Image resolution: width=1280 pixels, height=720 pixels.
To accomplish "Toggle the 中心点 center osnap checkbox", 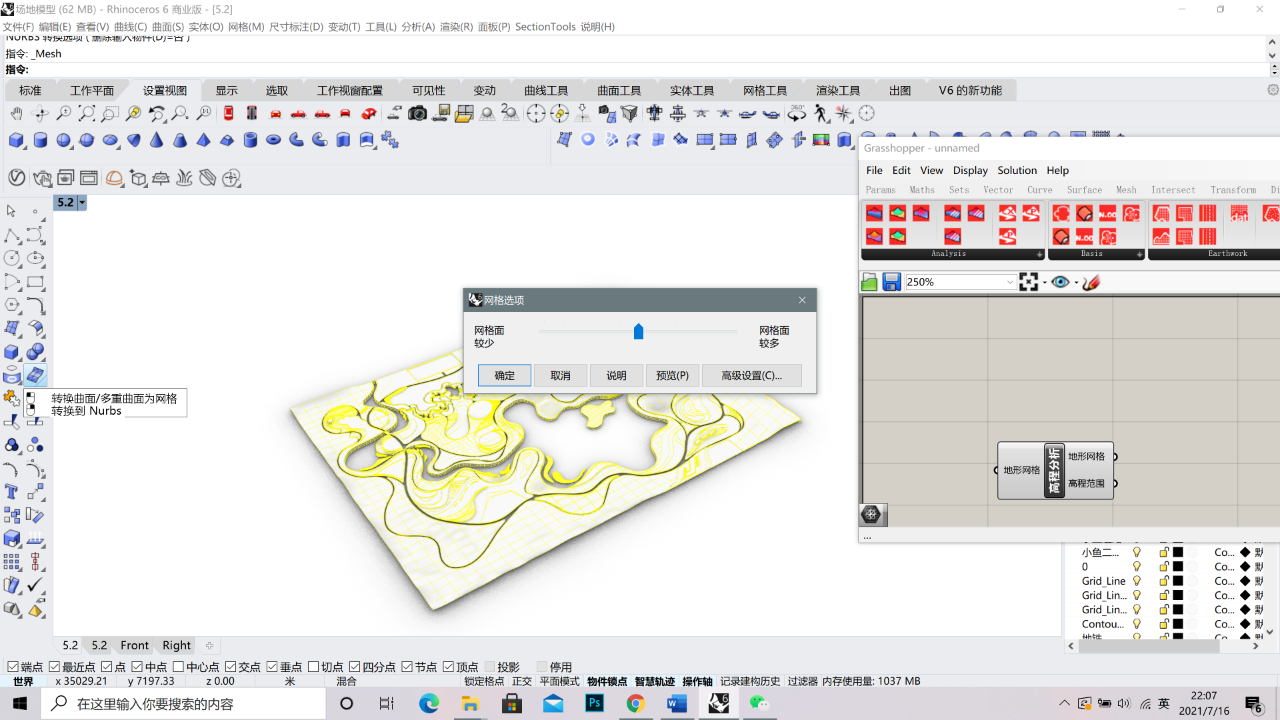I will tap(178, 667).
